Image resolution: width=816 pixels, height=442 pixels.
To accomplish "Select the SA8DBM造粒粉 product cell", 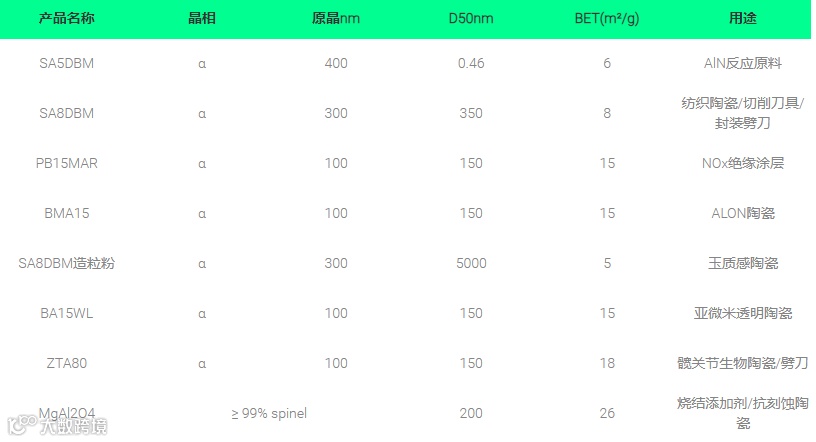I will click(x=67, y=263).
